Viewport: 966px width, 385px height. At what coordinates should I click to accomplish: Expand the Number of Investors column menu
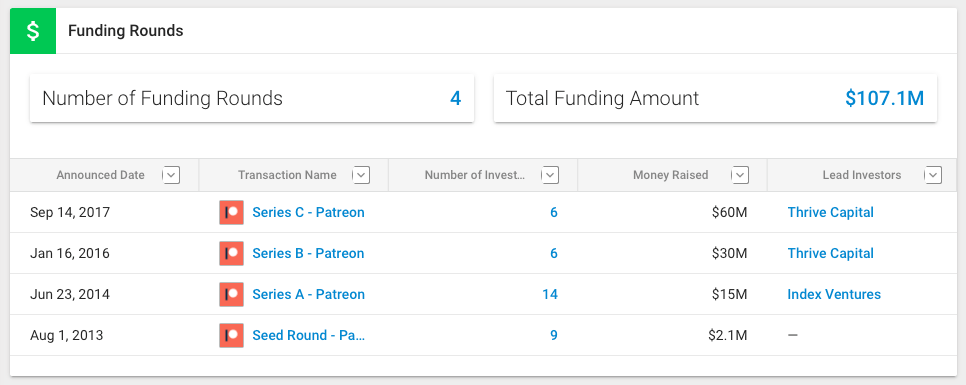point(551,175)
